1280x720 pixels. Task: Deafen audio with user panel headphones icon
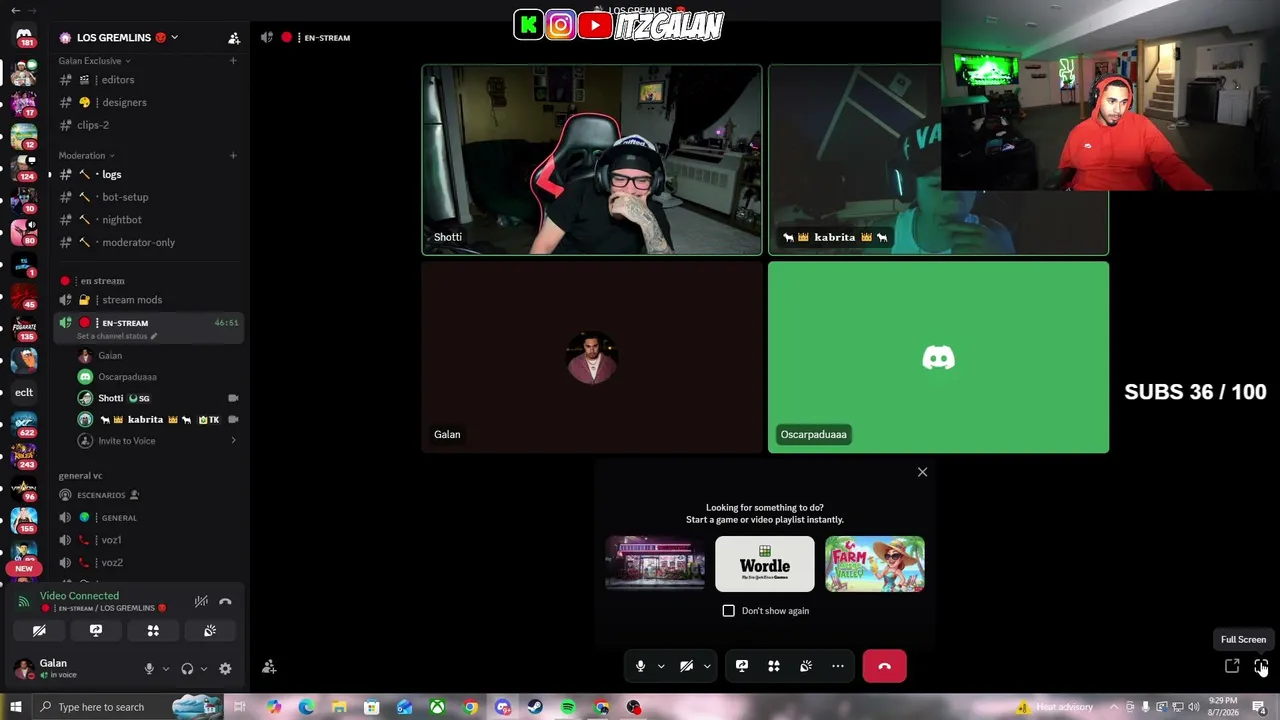click(x=187, y=669)
